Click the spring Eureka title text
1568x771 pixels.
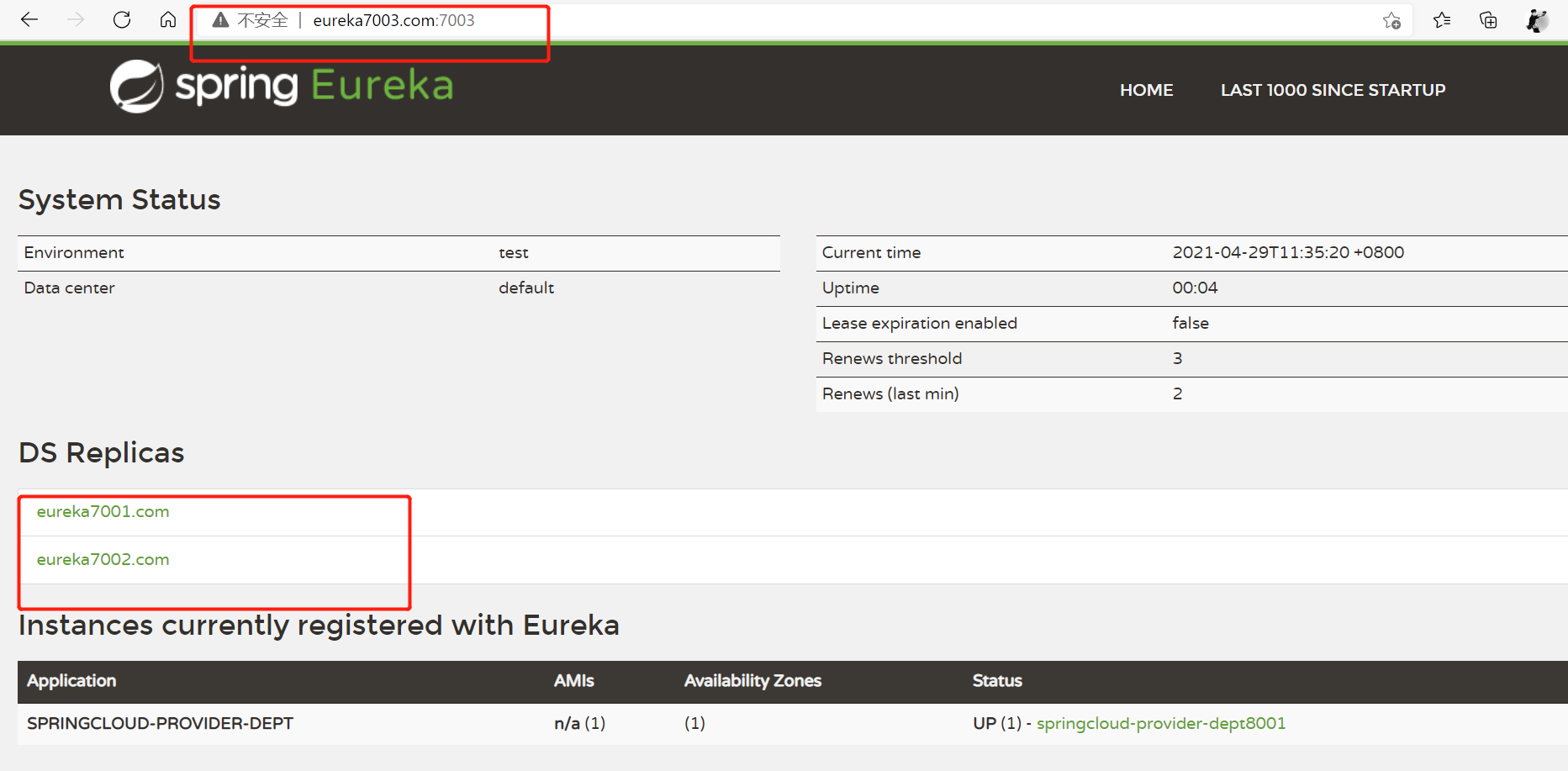tap(314, 86)
